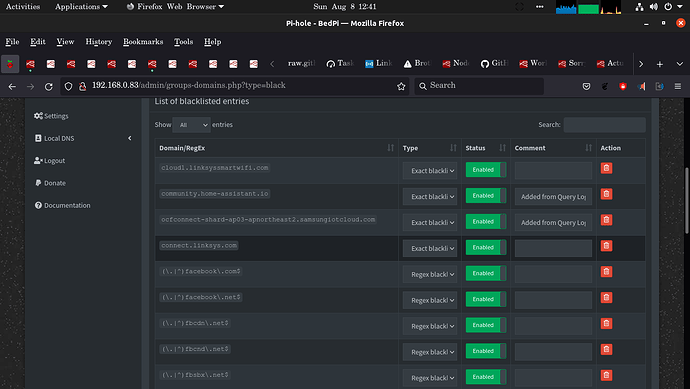Click the insecure connection lock icon
Screen dimensions: 690x389
82,86
